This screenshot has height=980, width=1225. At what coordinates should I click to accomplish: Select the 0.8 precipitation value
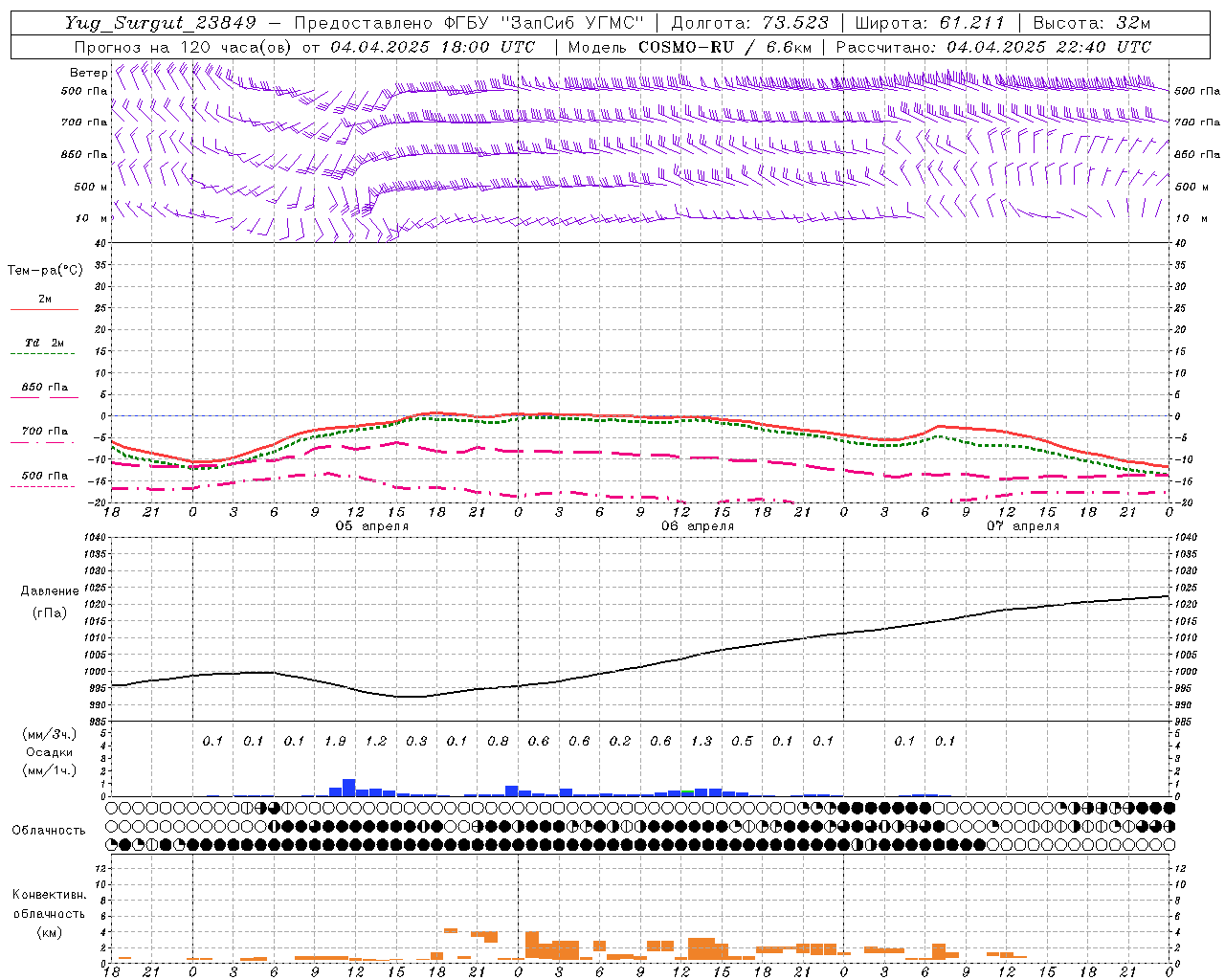click(498, 742)
